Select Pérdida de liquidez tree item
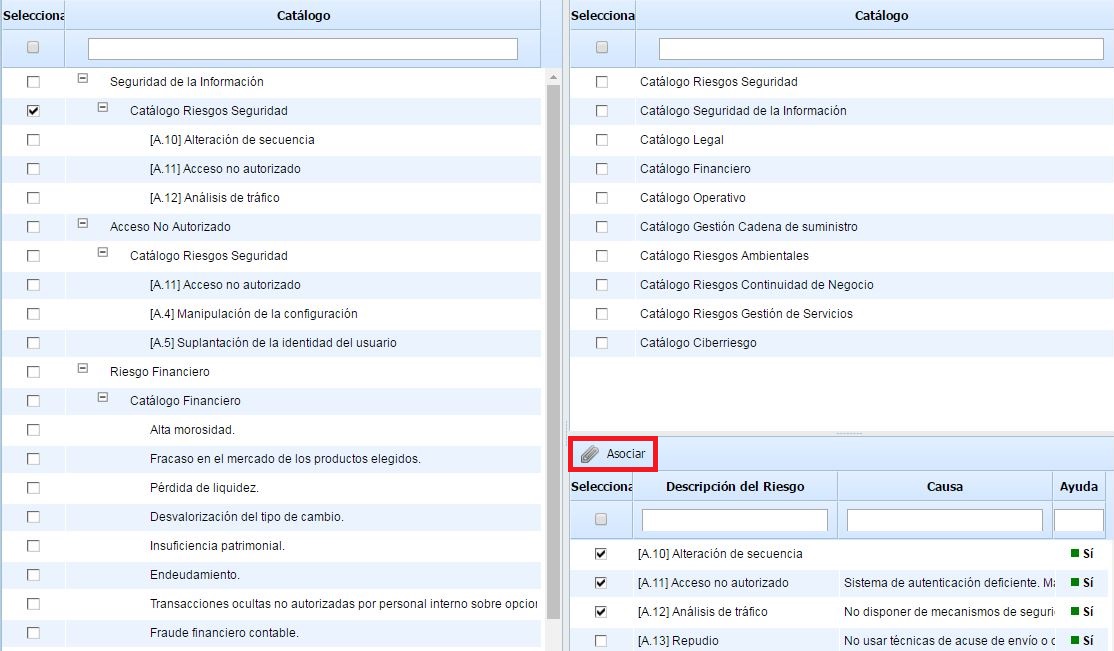Image resolution: width=1114 pixels, height=651 pixels. pyautogui.click(x=204, y=488)
